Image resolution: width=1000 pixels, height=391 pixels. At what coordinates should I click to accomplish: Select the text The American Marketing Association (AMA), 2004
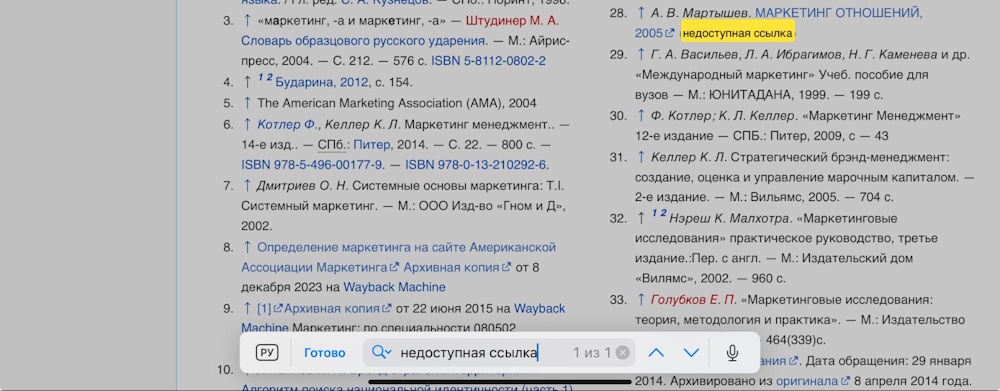(397, 103)
